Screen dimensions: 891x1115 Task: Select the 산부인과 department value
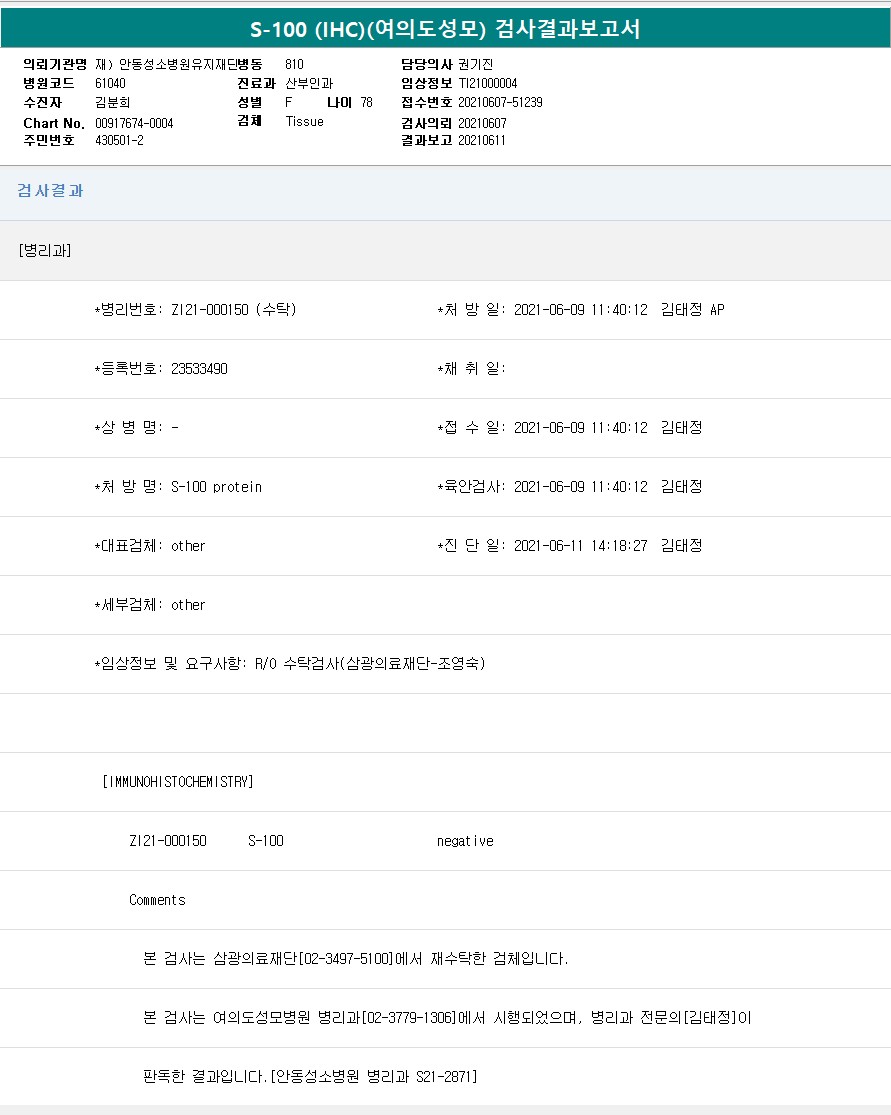309,83
